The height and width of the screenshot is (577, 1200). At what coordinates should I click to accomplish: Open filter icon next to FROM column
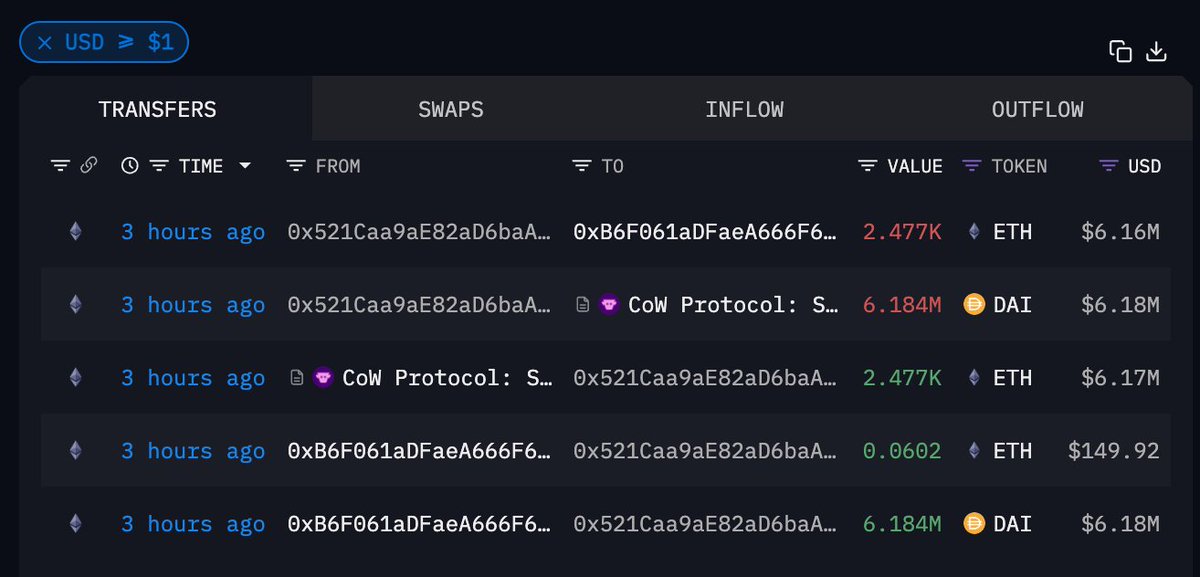296,166
